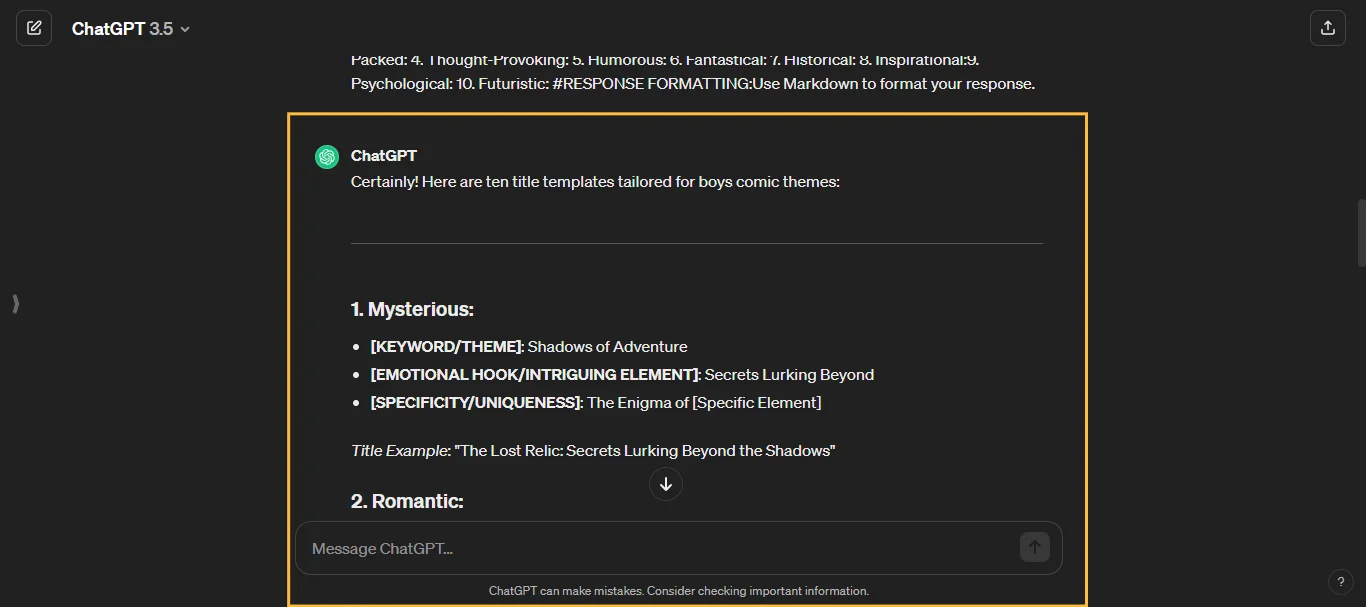Click the send button in the input bar
This screenshot has height=607, width=1366.
pyautogui.click(x=1034, y=547)
